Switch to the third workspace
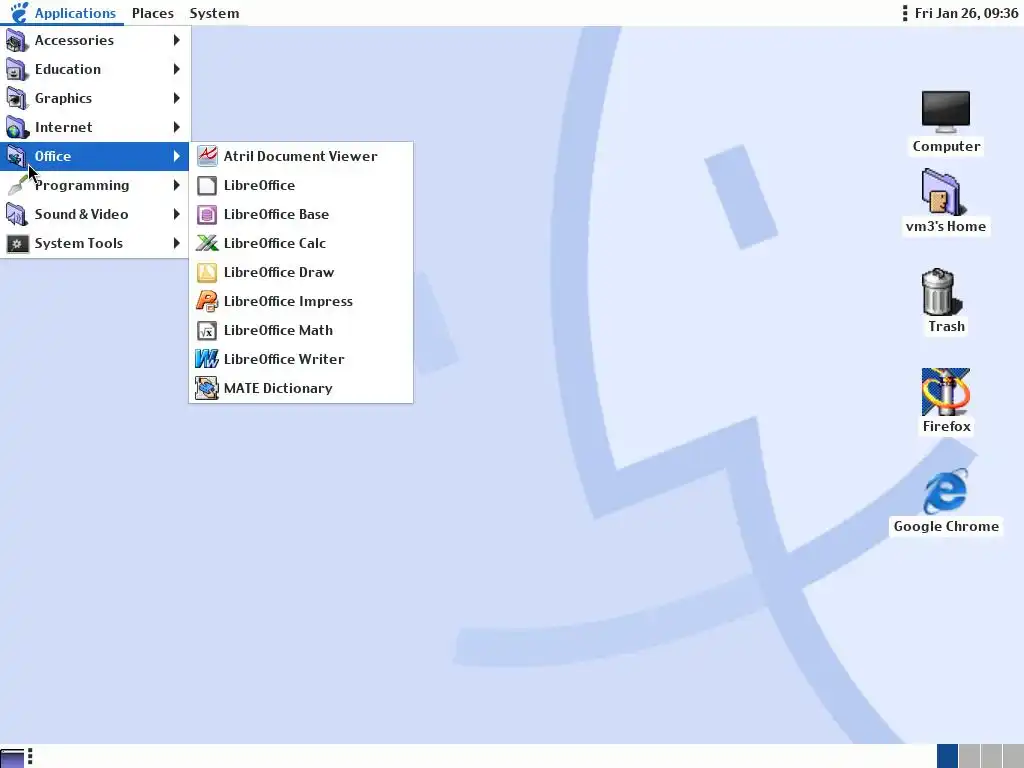Image resolution: width=1024 pixels, height=768 pixels. (x=991, y=756)
